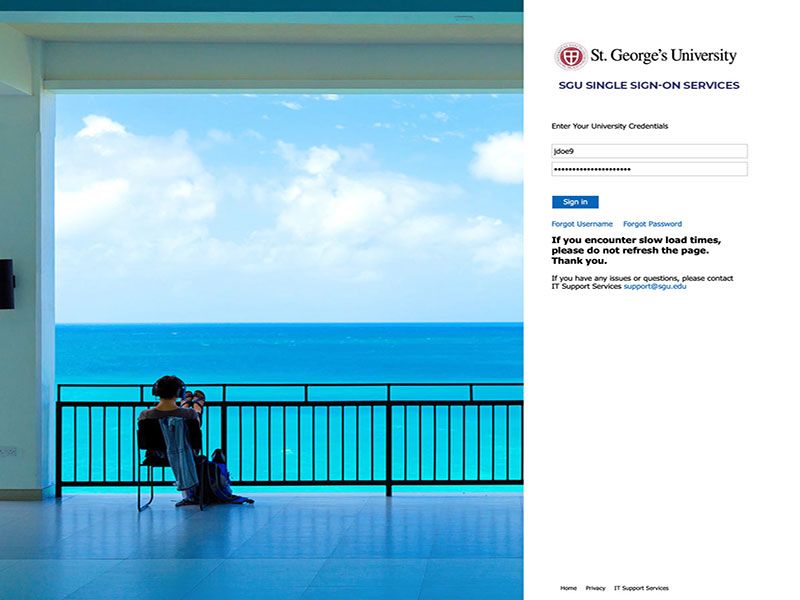This screenshot has height=600, width=800.
Task: Open the Home footer link
Action: [x=570, y=588]
